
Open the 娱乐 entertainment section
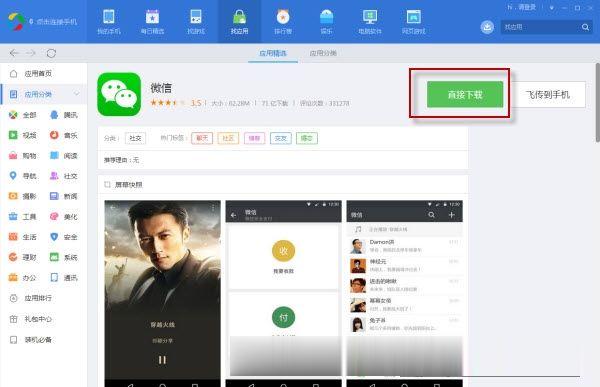(326, 22)
